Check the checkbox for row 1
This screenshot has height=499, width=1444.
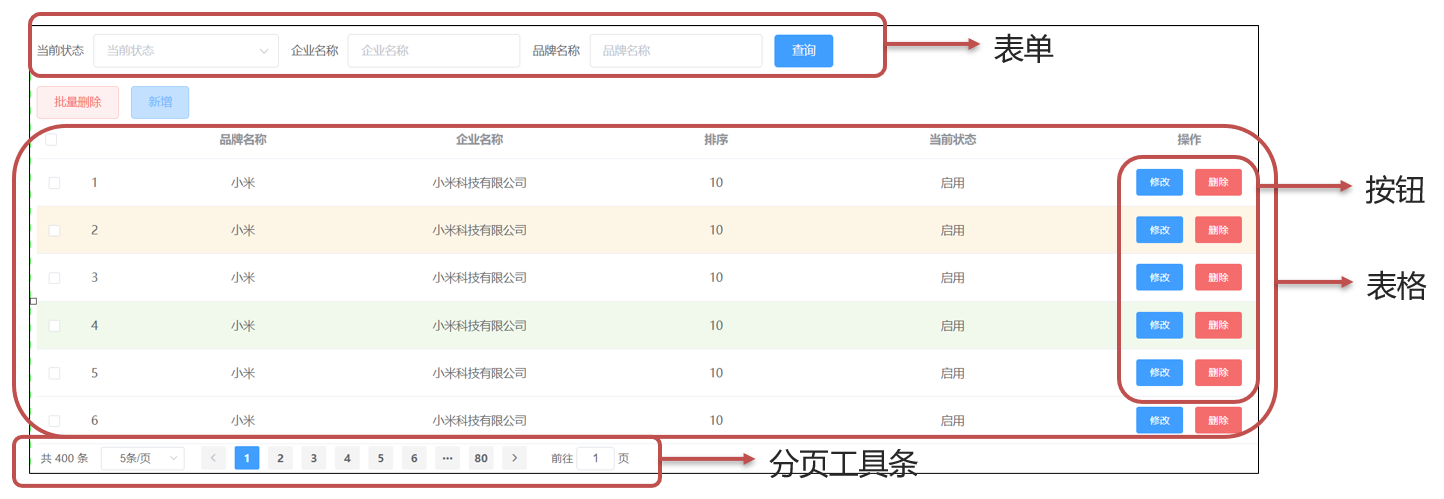tap(54, 183)
